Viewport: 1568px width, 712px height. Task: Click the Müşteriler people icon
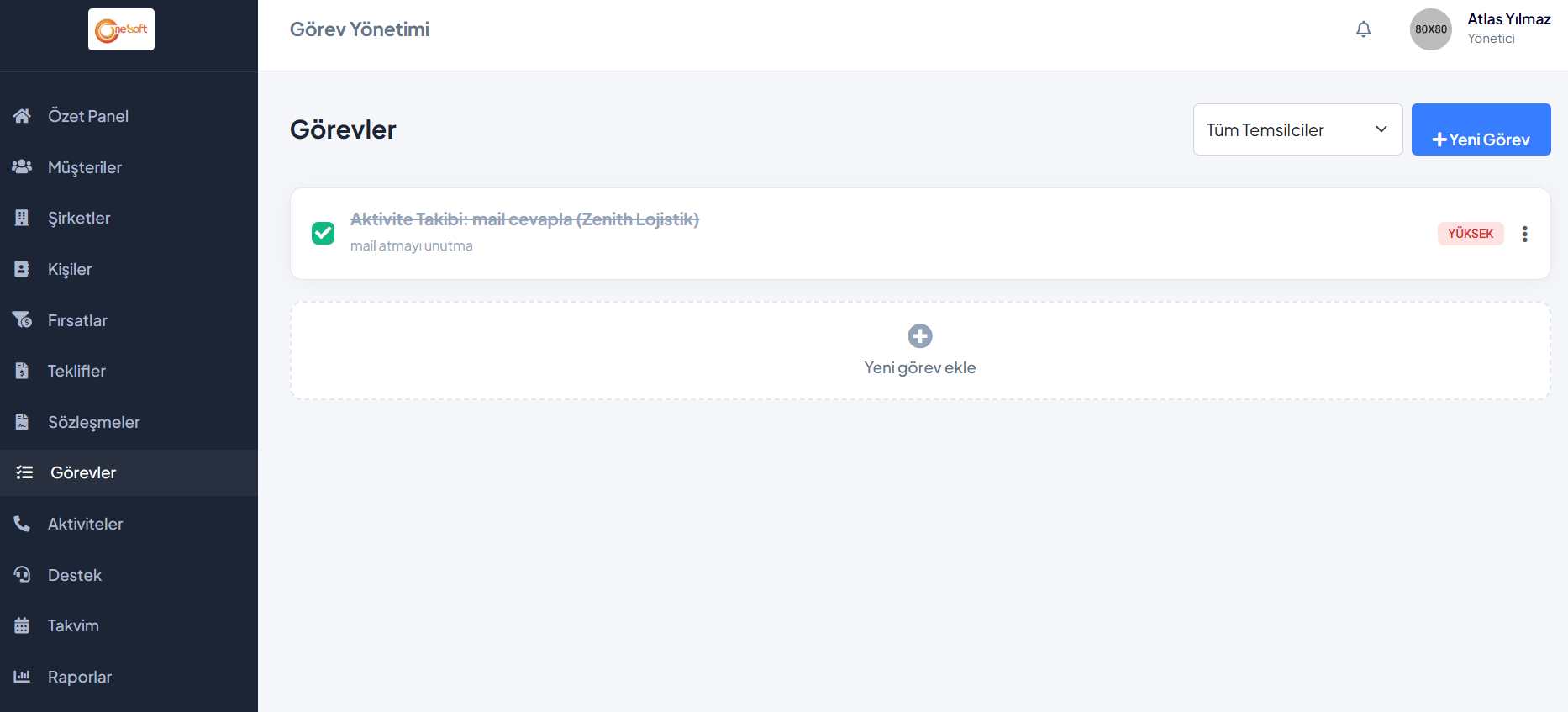pyautogui.click(x=22, y=167)
